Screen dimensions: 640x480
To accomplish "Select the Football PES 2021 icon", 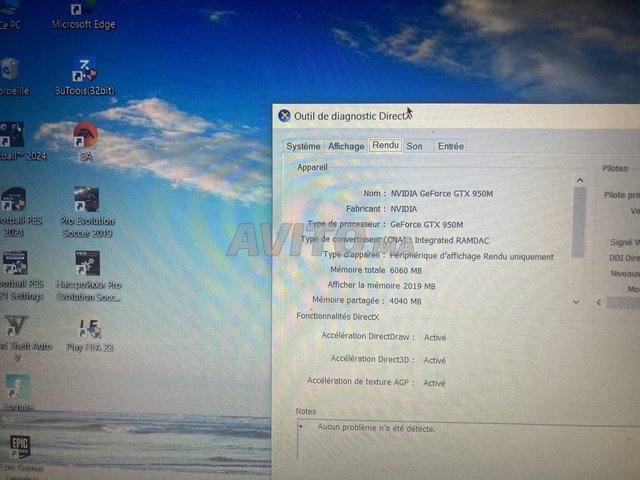I will click(14, 200).
